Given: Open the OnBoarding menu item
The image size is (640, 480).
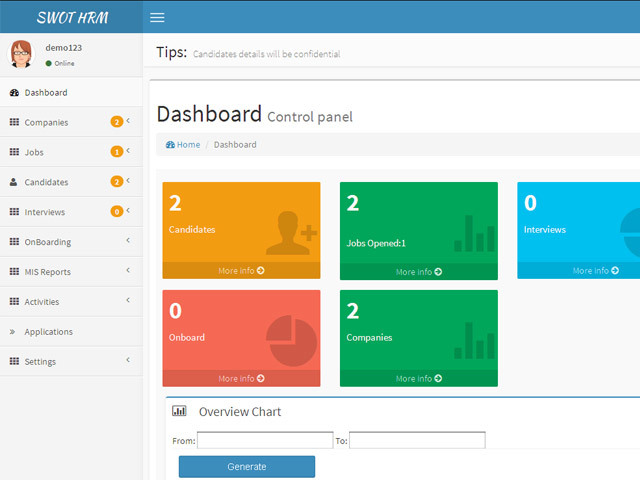Looking at the screenshot, I should point(71,242).
